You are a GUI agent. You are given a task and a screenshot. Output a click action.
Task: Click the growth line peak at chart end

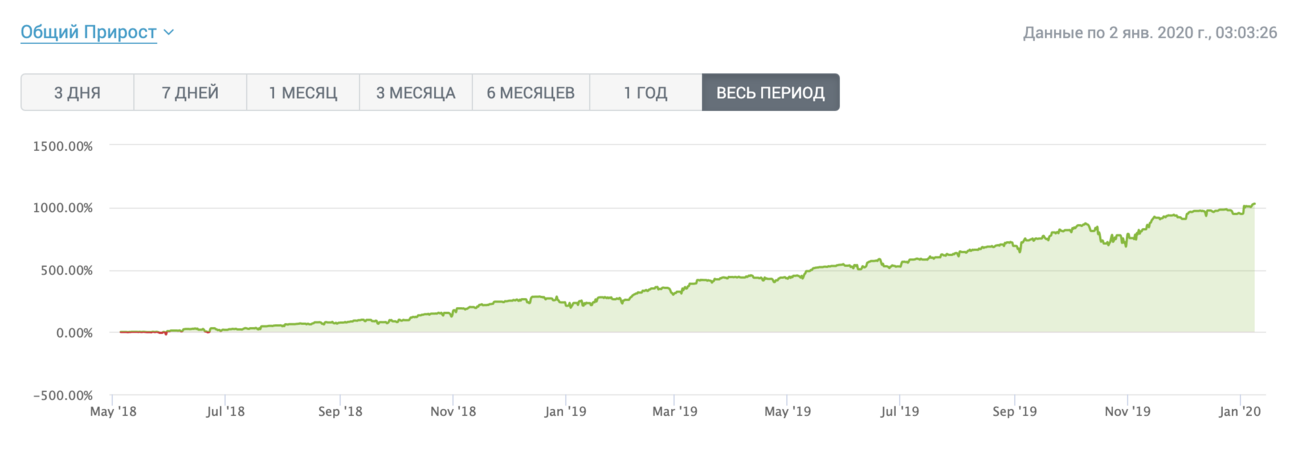1253,205
